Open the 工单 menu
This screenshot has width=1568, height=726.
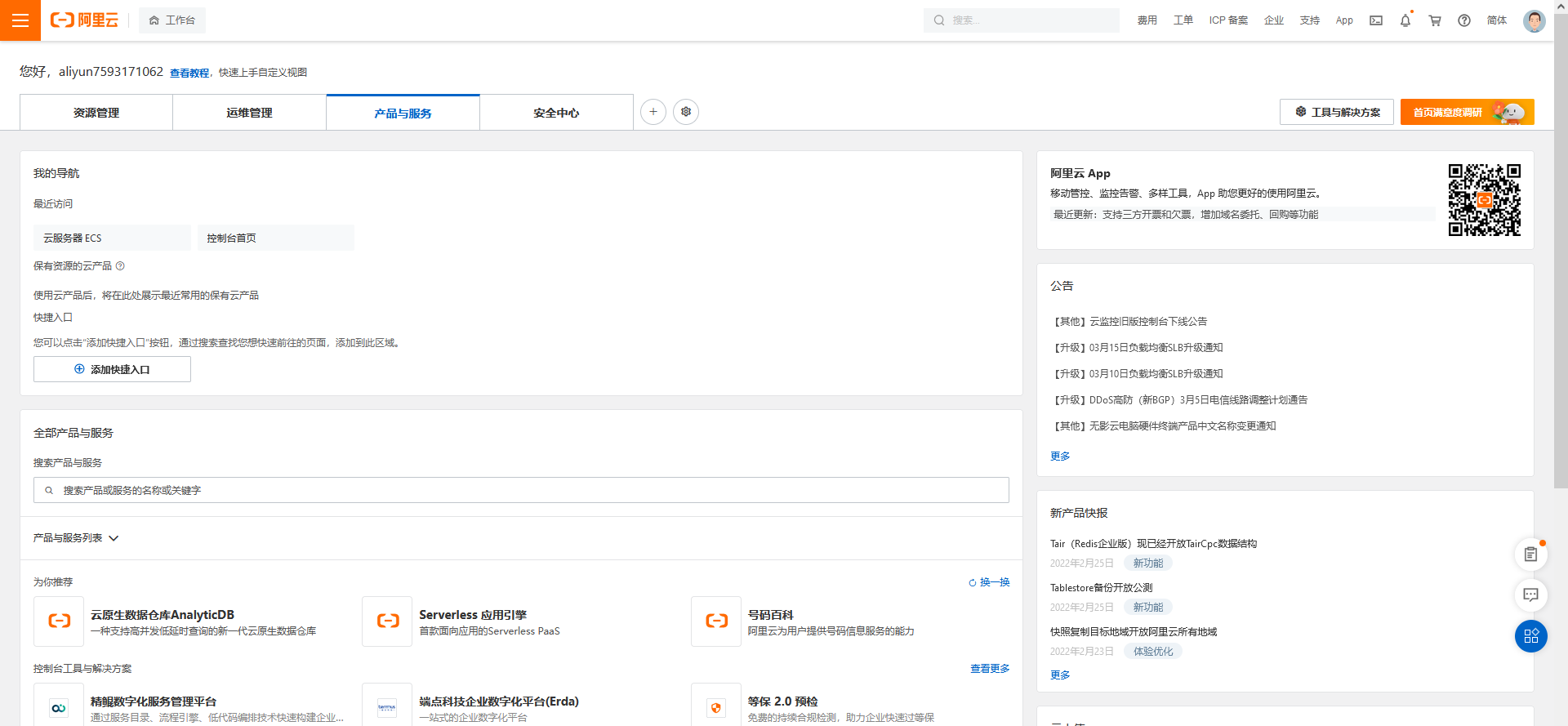click(x=1183, y=20)
